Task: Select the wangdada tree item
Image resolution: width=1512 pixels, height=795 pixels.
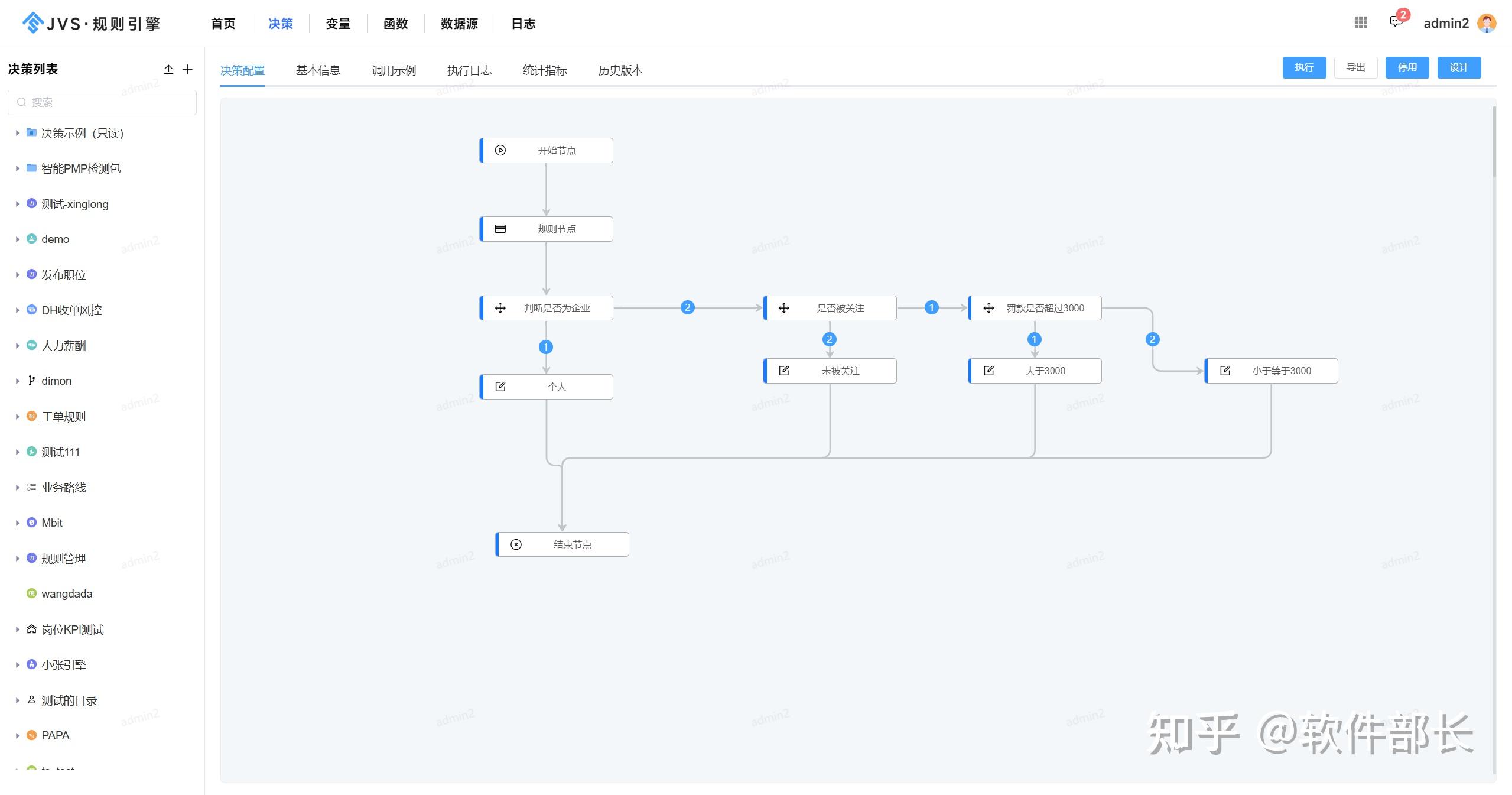Action: (x=67, y=593)
